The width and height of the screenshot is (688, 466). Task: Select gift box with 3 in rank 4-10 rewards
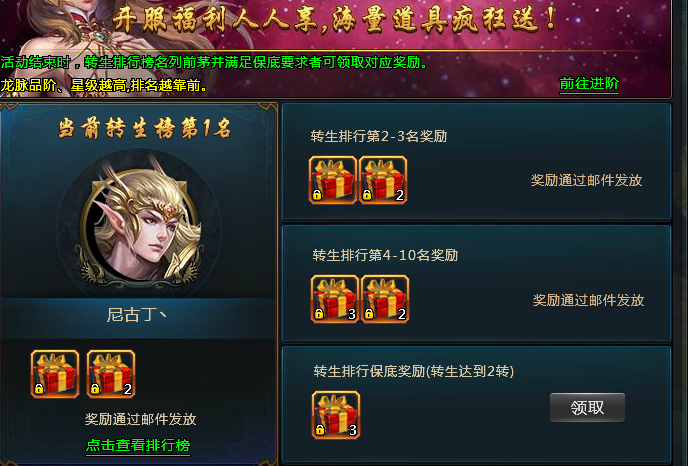335,299
